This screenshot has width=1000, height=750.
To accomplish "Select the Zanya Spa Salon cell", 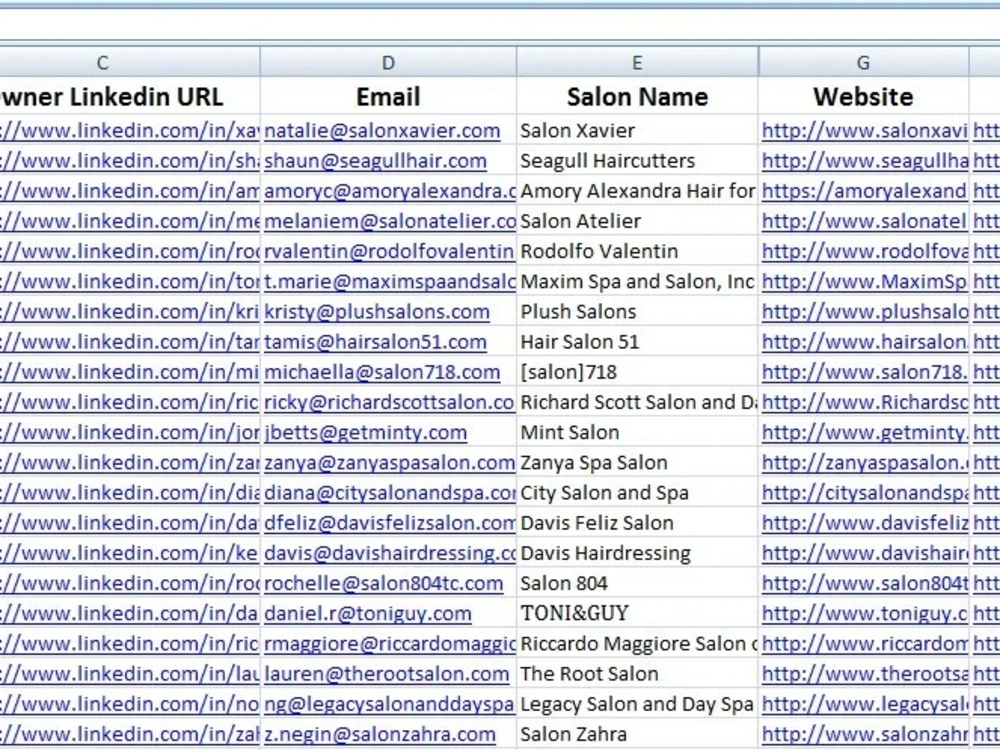I will [x=637, y=462].
